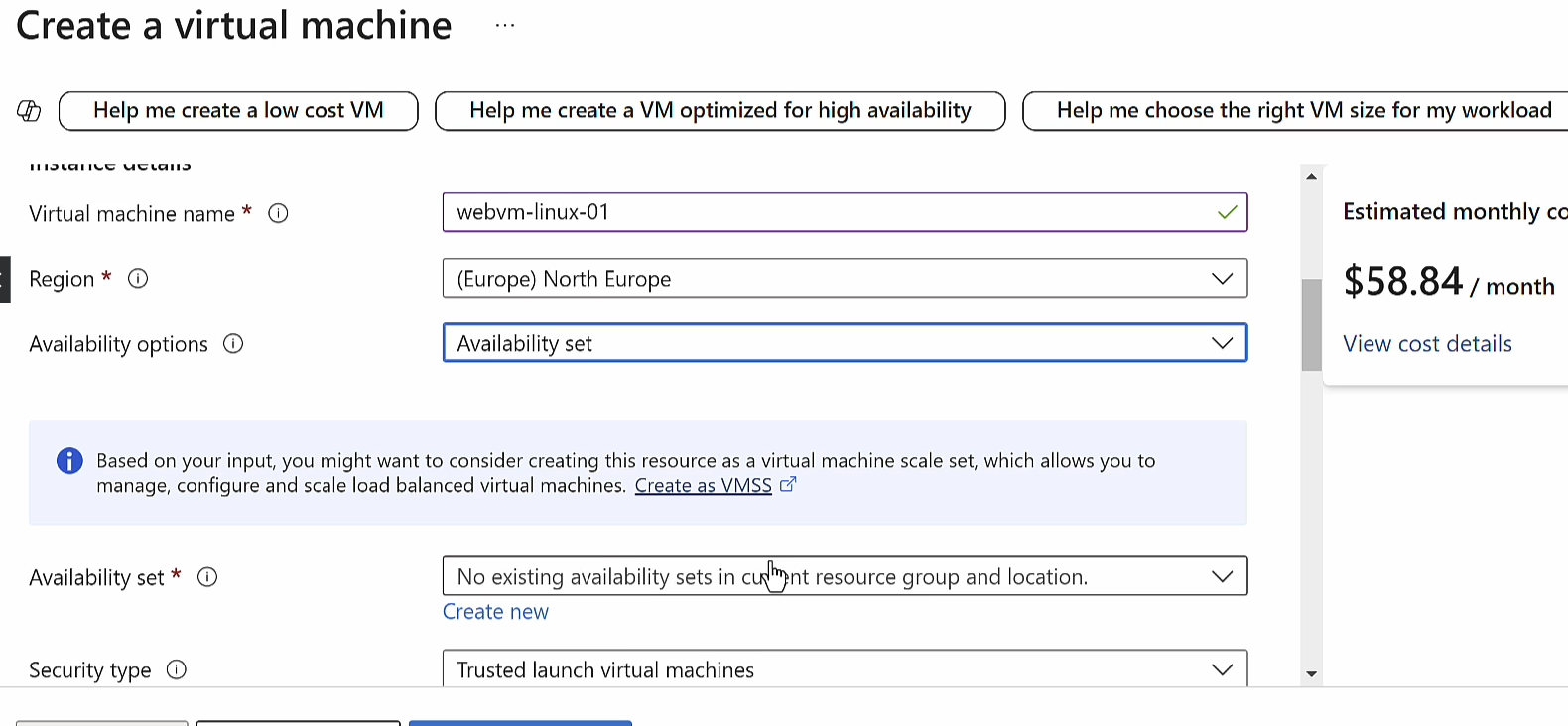Click info icon next to Security type

[177, 670]
